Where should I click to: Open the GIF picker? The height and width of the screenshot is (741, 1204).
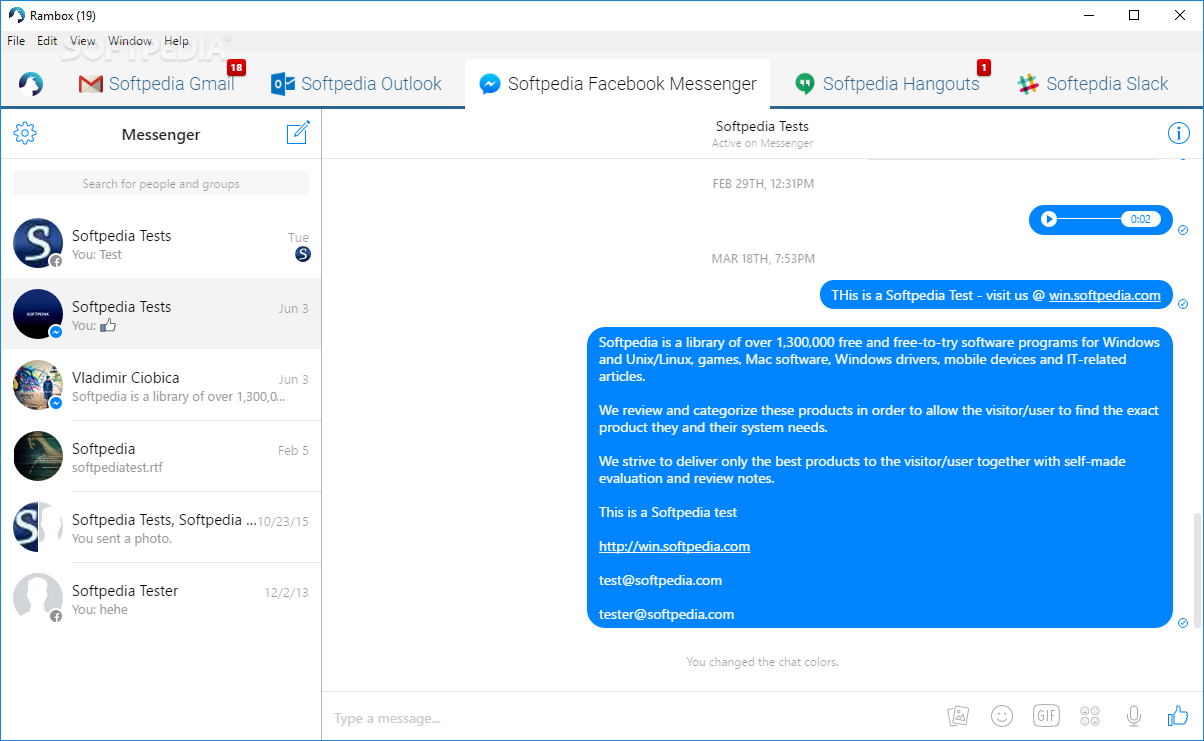coord(1046,716)
